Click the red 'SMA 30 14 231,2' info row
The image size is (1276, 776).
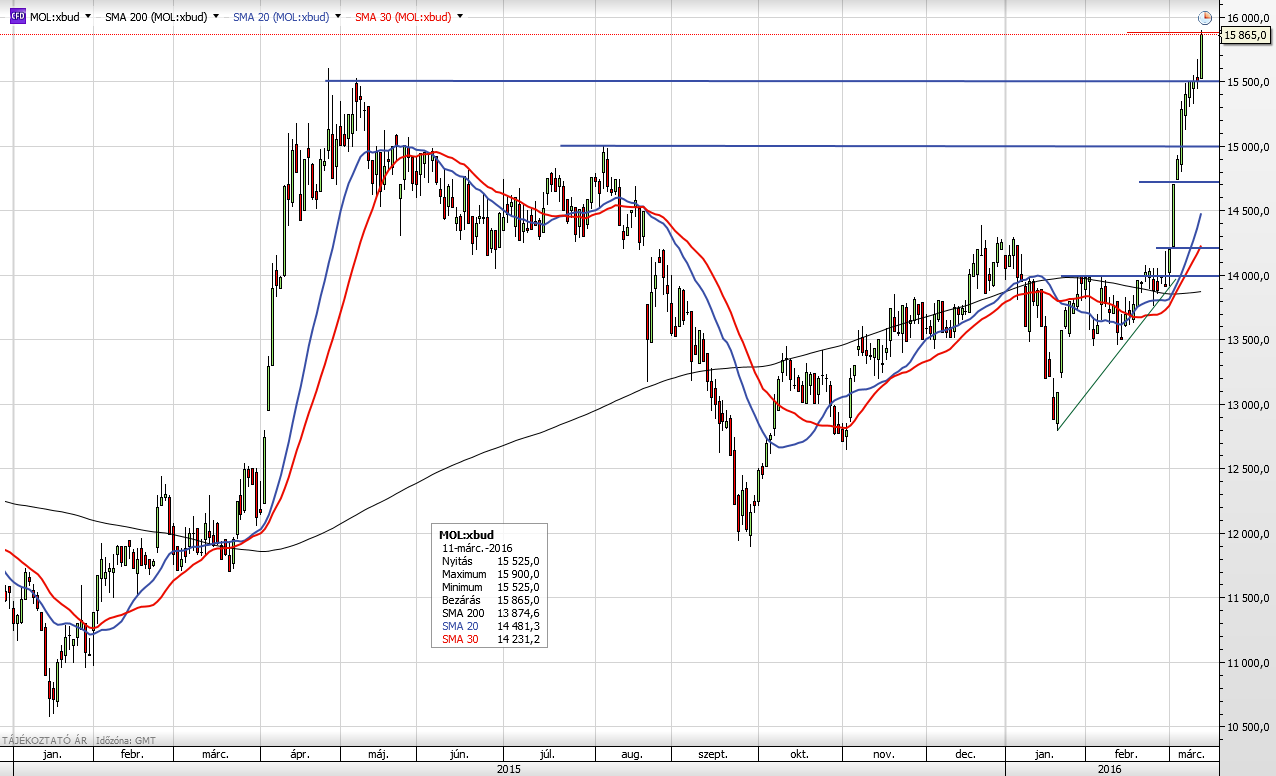490,639
